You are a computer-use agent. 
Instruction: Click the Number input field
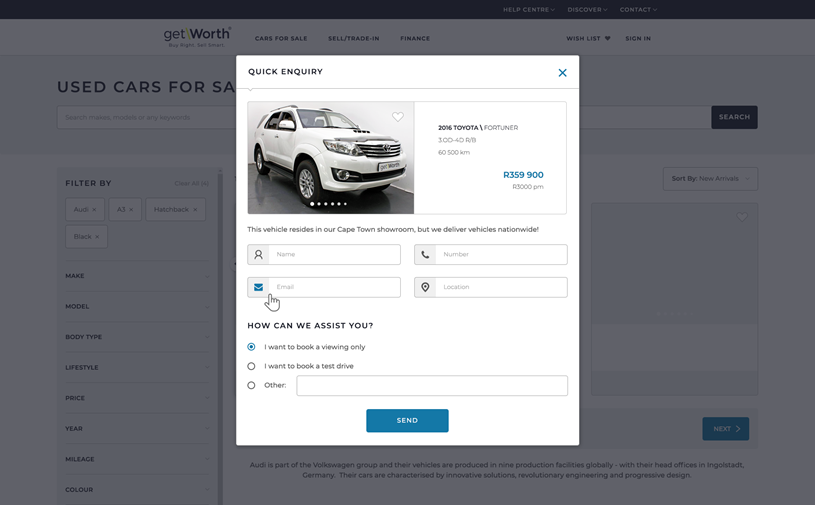[x=491, y=255]
